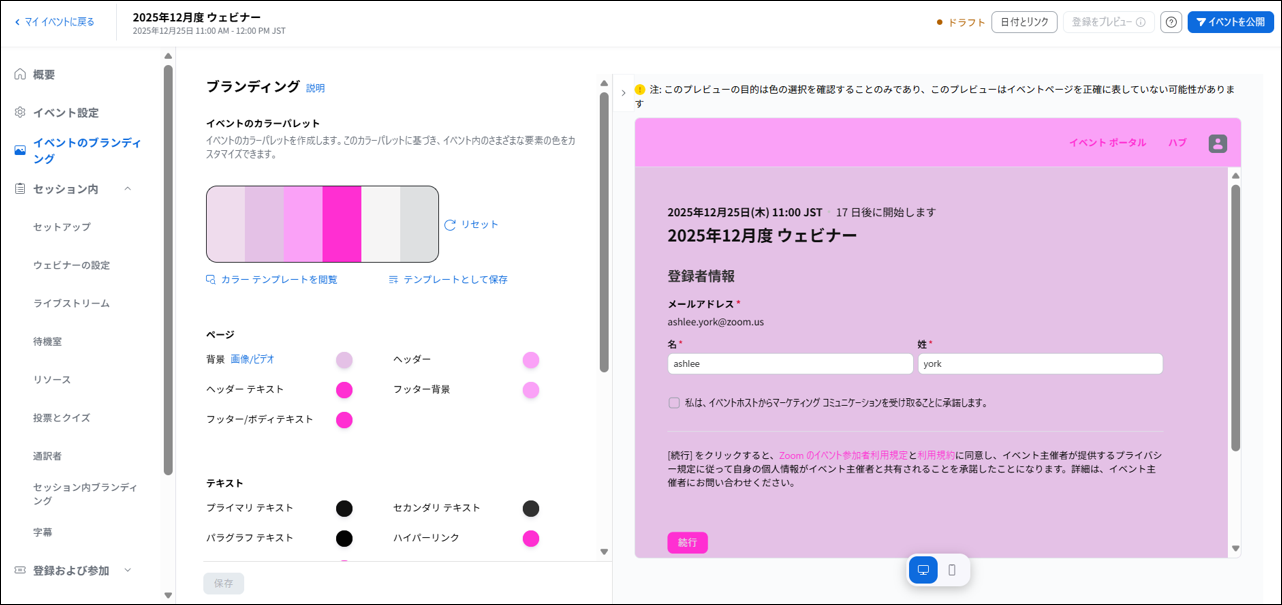The image size is (1282, 605).
Task: Open 投票とクイズ sub-item
Action: tap(62, 417)
